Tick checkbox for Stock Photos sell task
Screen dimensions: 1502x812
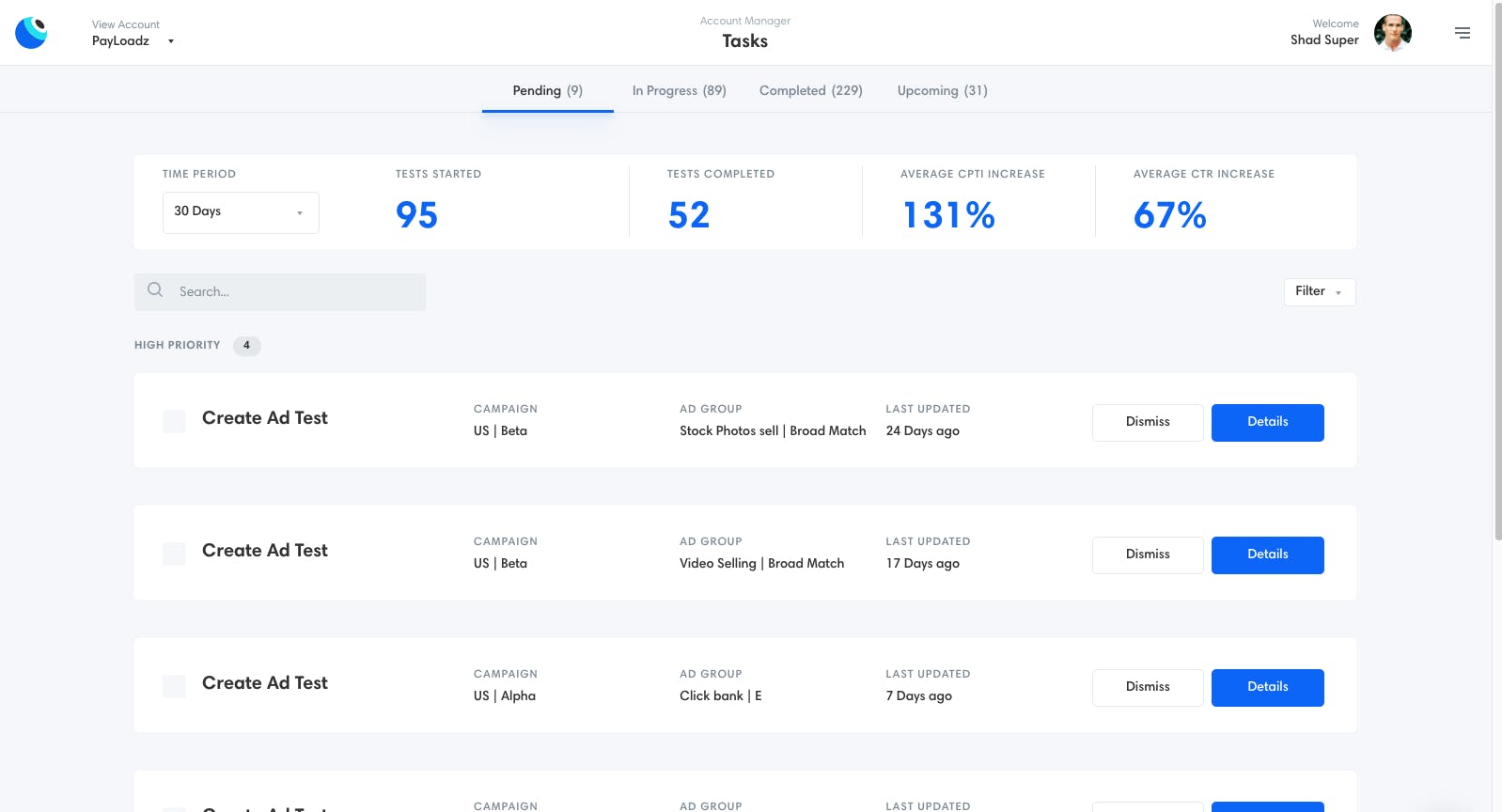[x=174, y=421]
